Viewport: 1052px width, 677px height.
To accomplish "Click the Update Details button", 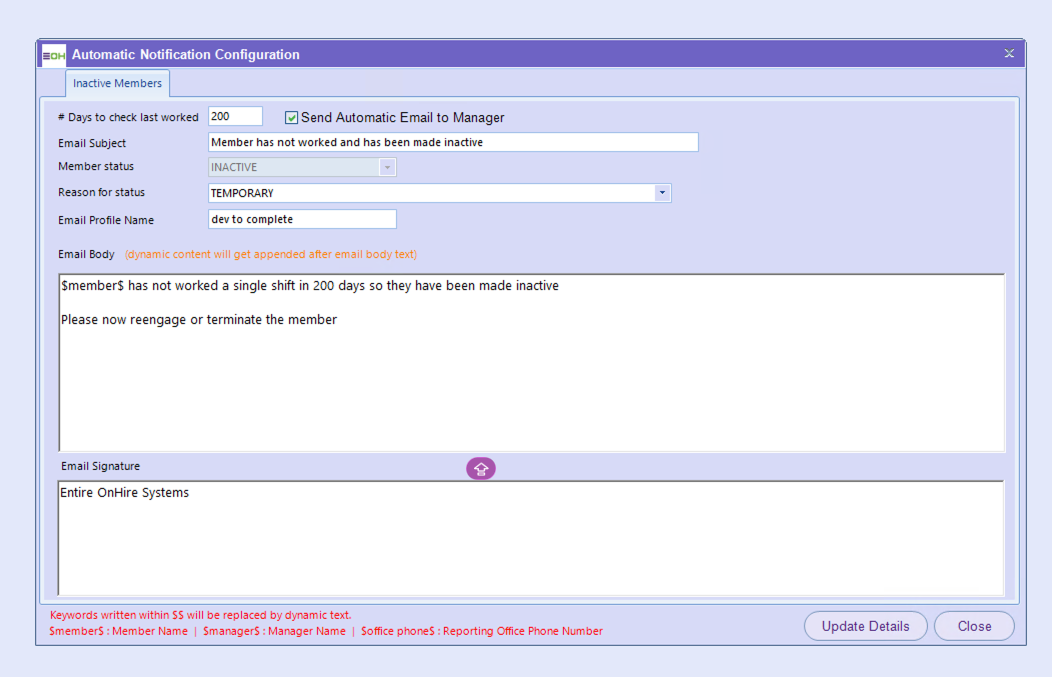I will [x=865, y=626].
